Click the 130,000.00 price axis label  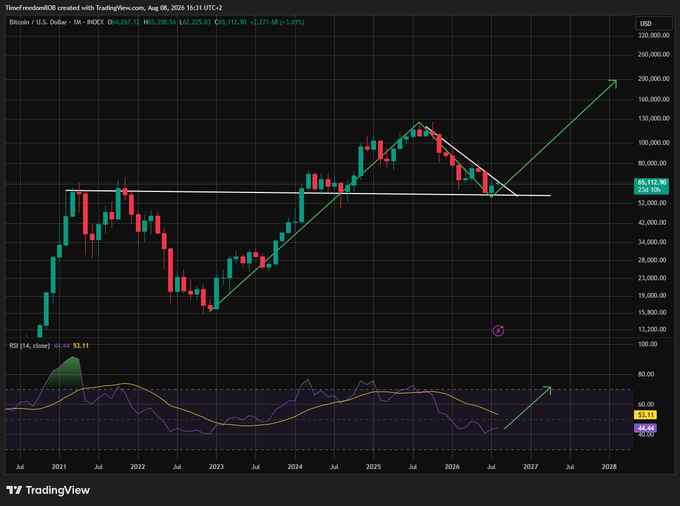(654, 118)
